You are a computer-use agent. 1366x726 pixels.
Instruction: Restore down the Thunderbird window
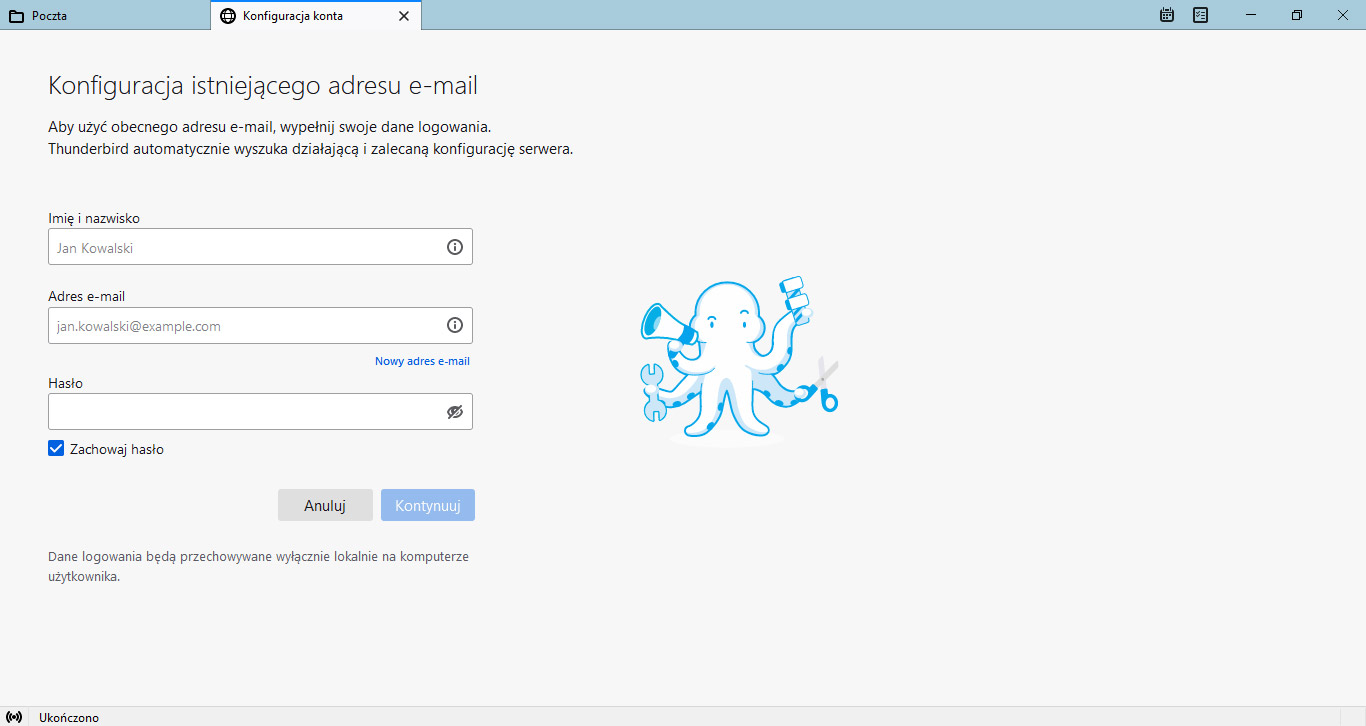click(1297, 15)
